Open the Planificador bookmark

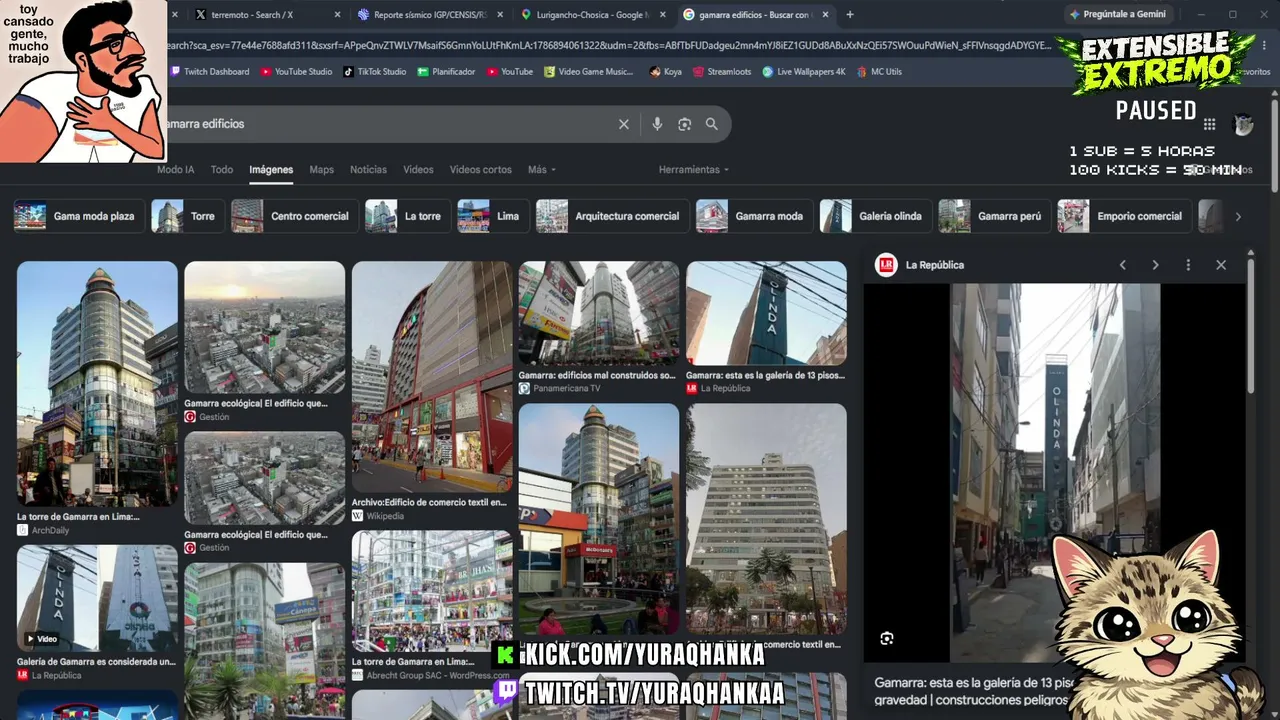point(446,72)
